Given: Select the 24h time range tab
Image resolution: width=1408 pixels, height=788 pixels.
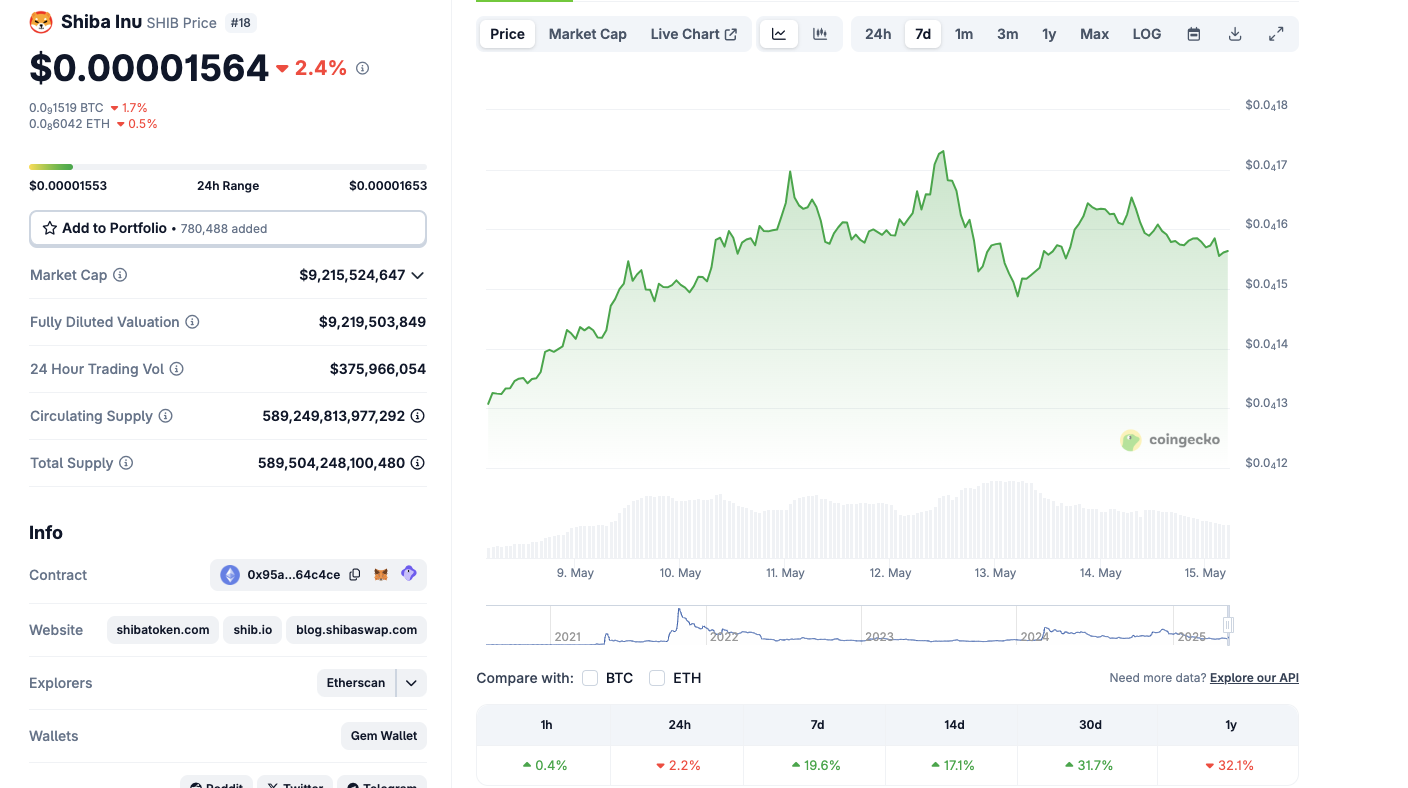Looking at the screenshot, I should tap(878, 34).
